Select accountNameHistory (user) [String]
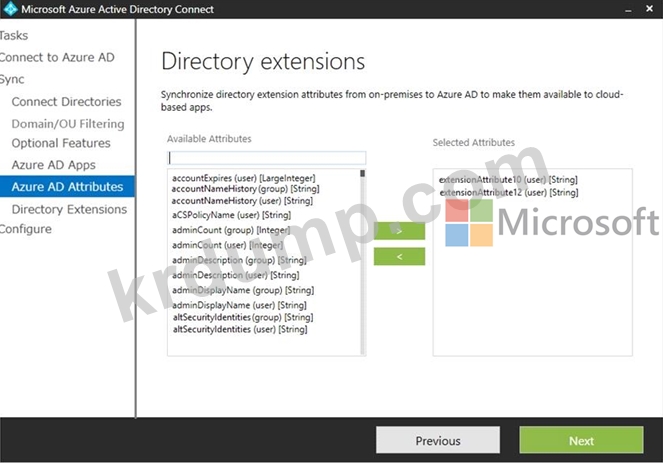The width and height of the screenshot is (663, 463). [242, 200]
